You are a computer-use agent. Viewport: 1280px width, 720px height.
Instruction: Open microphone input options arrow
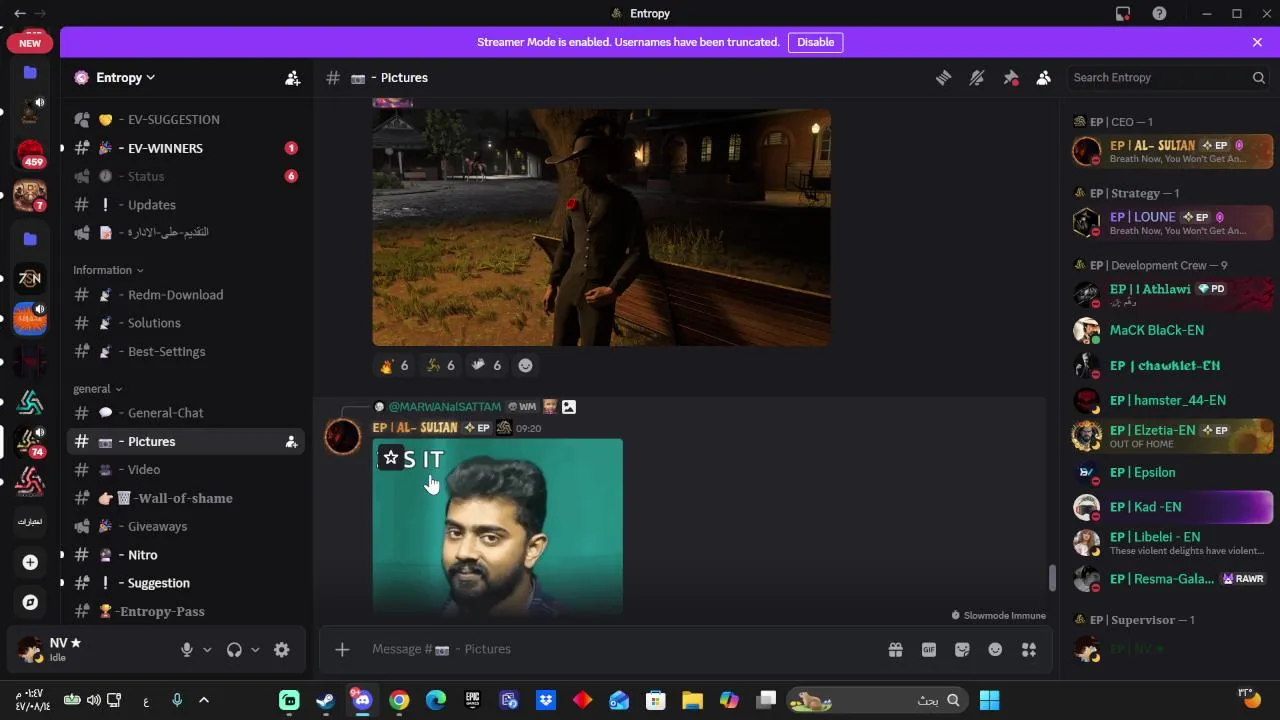tap(207, 650)
